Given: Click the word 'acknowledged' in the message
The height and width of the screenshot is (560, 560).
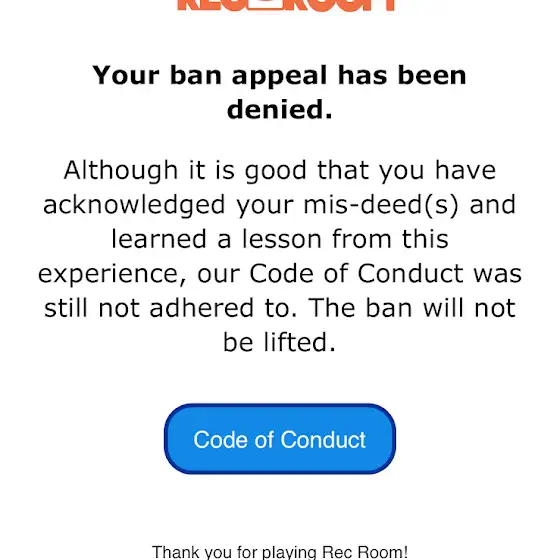Looking at the screenshot, I should tap(134, 205).
